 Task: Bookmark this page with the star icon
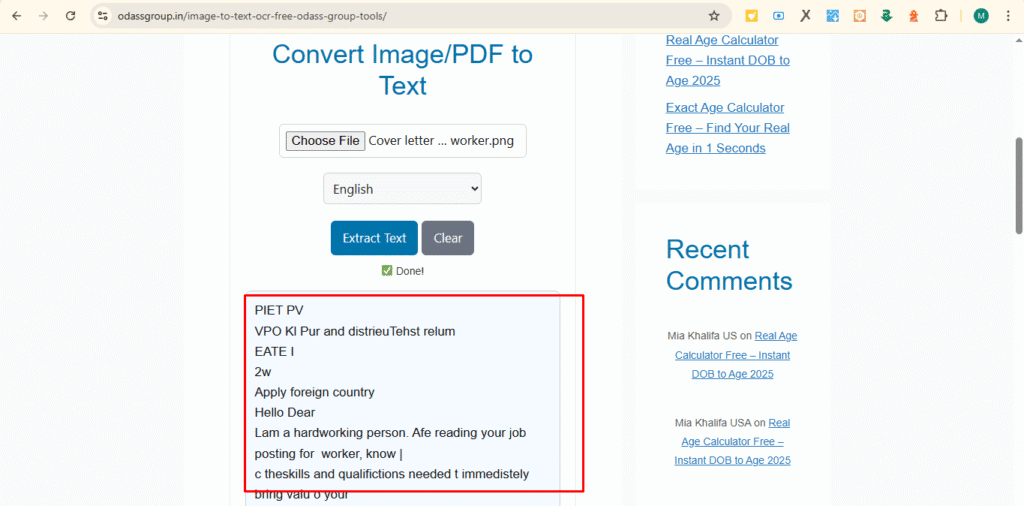pyautogui.click(x=714, y=16)
